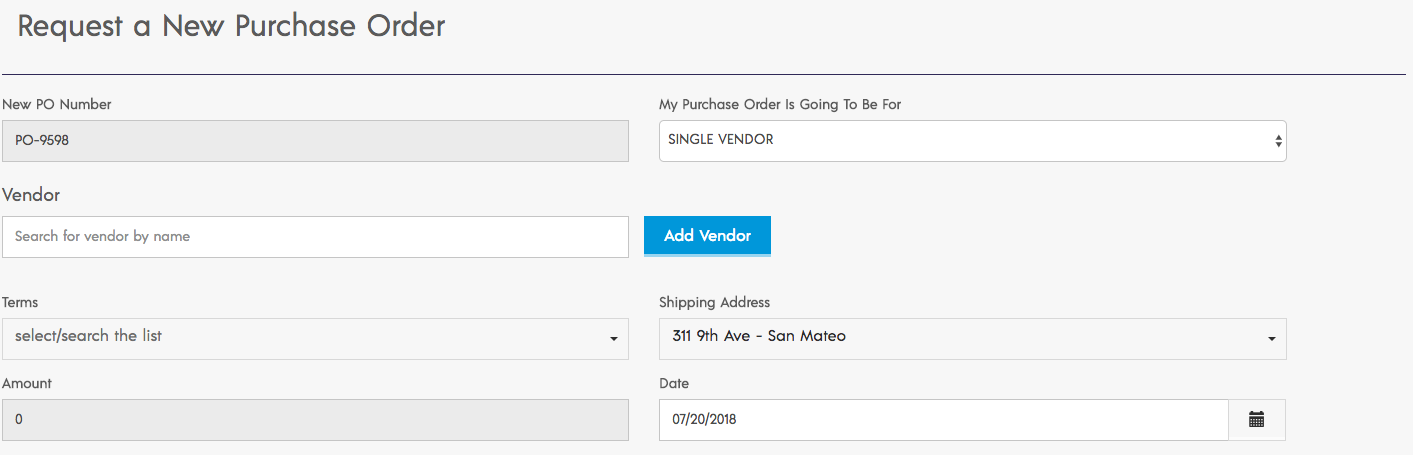The height and width of the screenshot is (455, 1413).
Task: Click the Date field showing 07/20/2018
Action: coord(943,420)
